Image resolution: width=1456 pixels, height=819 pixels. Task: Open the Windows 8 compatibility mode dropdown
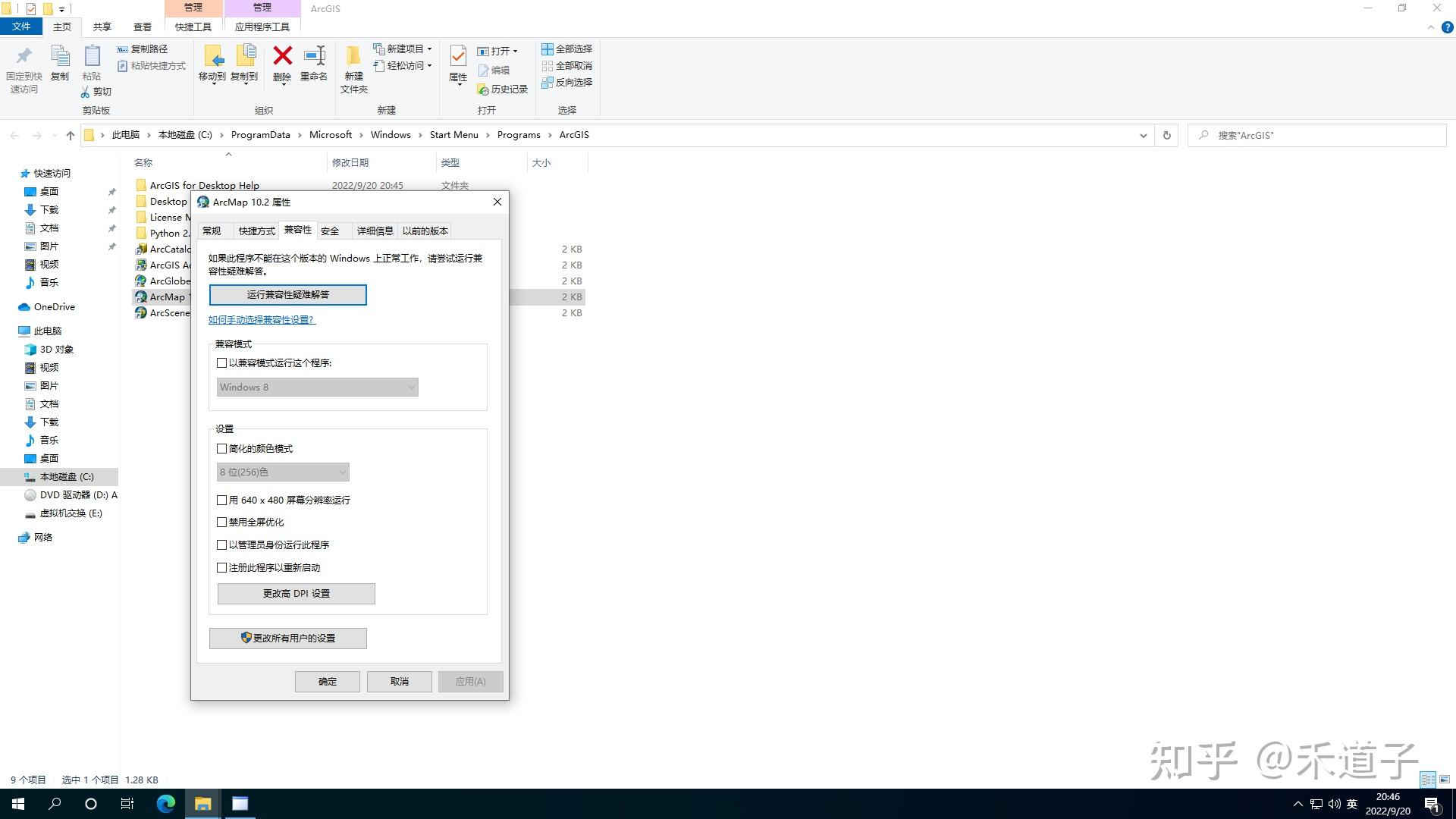[317, 387]
